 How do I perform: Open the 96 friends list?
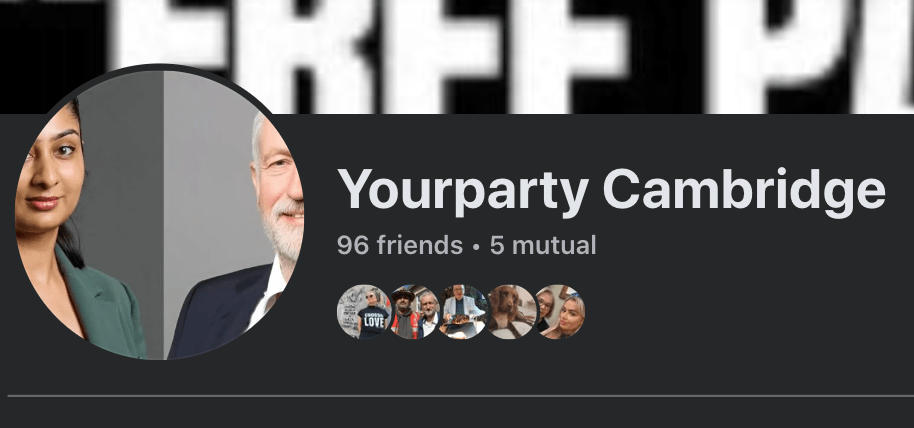click(400, 245)
